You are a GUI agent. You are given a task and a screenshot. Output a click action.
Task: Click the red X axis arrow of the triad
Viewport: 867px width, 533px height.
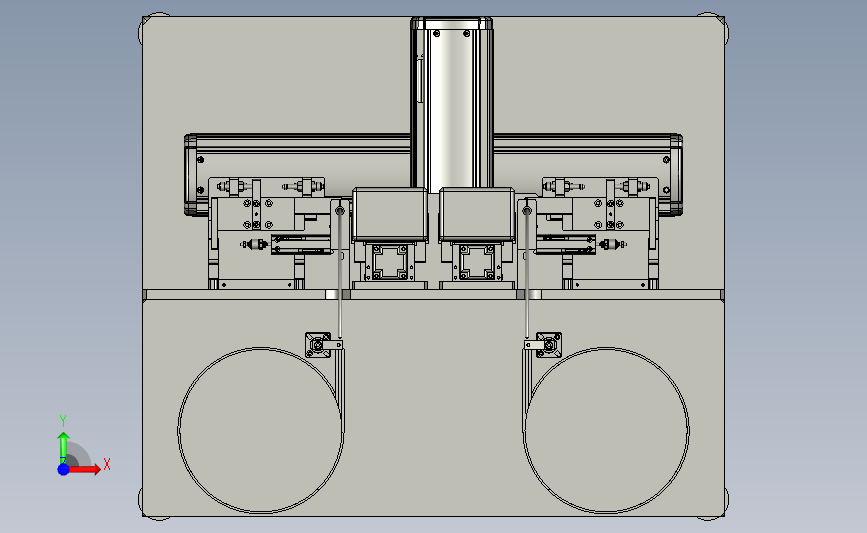pyautogui.click(x=84, y=469)
